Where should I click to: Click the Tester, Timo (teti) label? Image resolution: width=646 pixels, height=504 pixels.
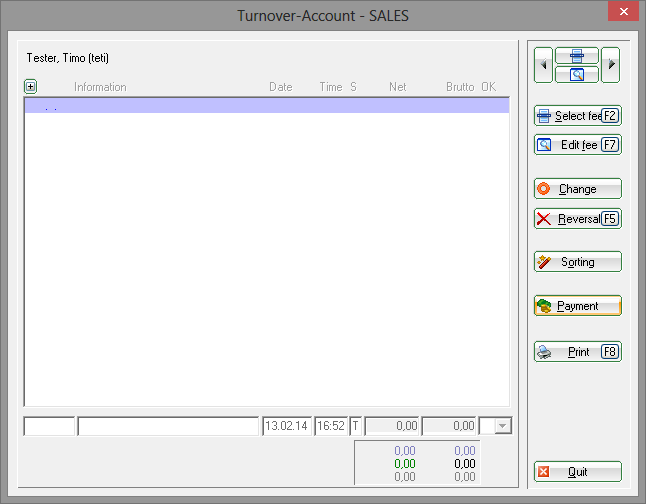pyautogui.click(x=68, y=58)
